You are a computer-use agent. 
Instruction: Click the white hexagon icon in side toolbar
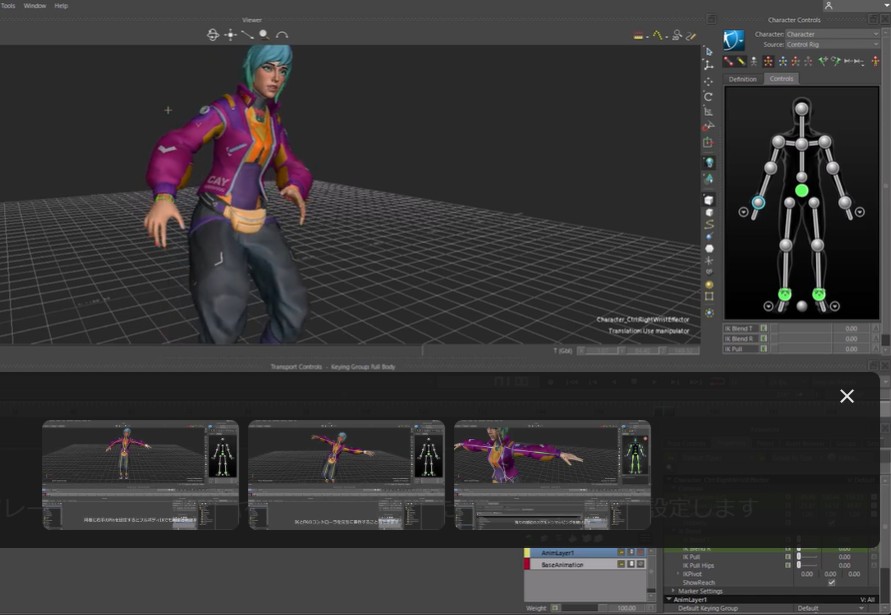point(709,248)
